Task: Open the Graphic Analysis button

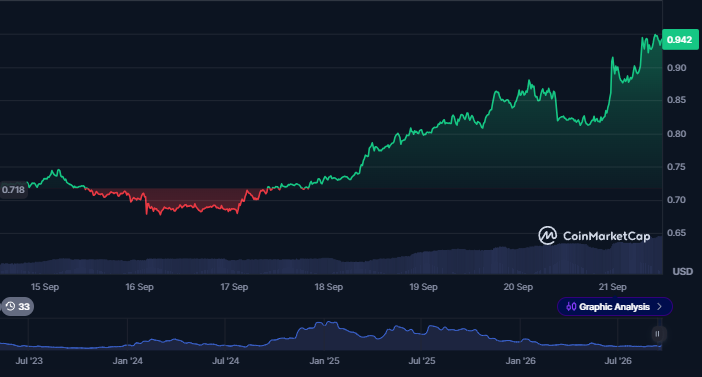Action: click(614, 307)
